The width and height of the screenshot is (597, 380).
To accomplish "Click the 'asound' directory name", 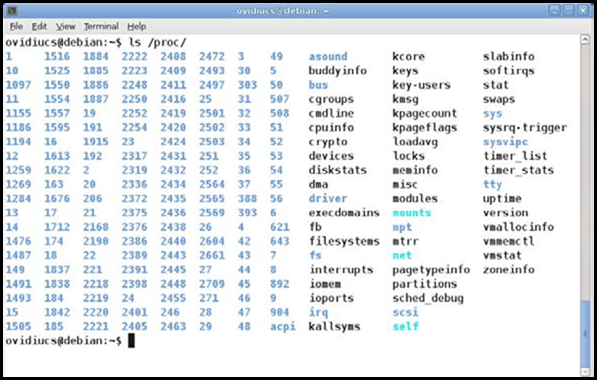I will click(x=328, y=56).
